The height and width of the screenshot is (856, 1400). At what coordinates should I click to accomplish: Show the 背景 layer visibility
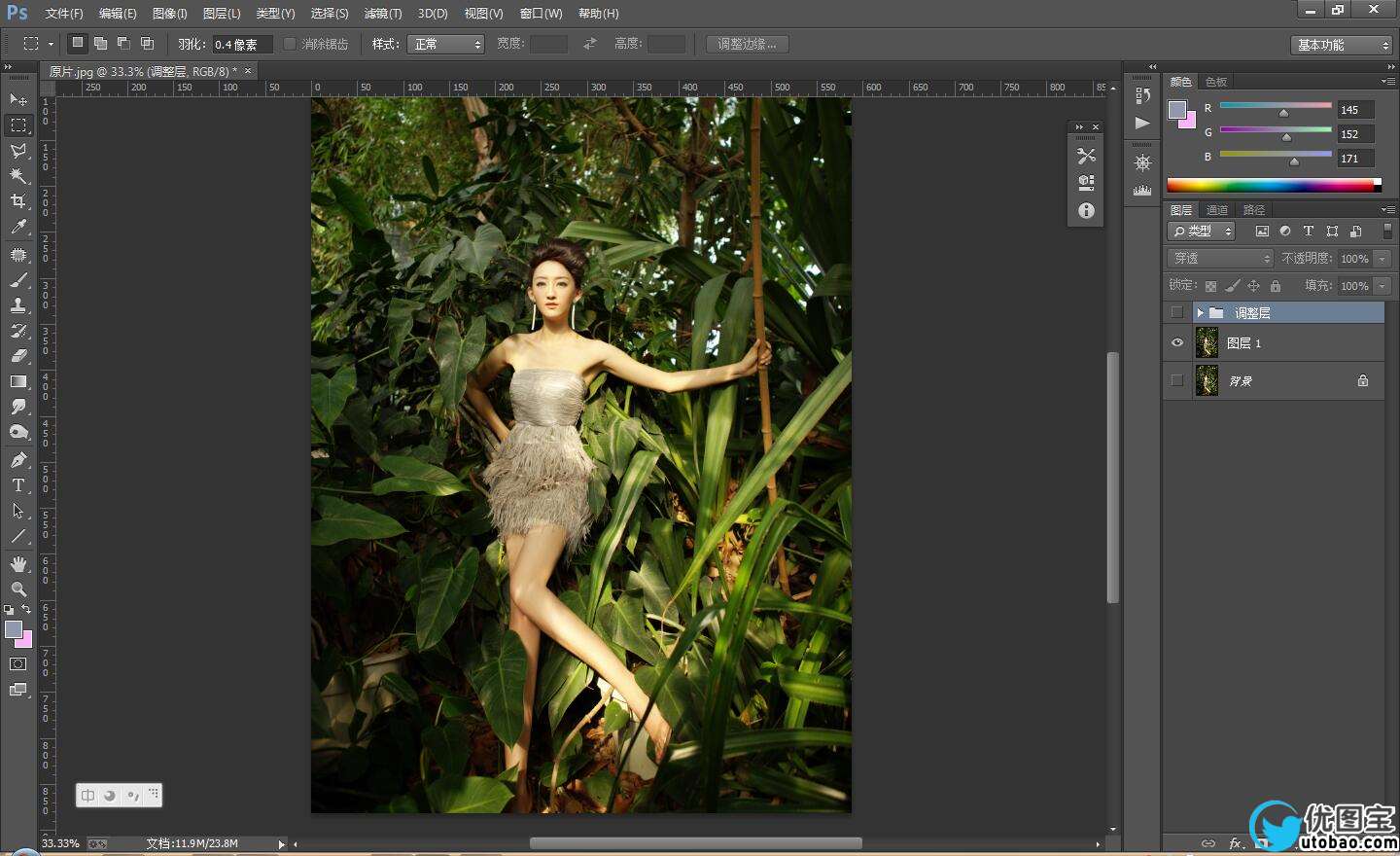pos(1177,380)
